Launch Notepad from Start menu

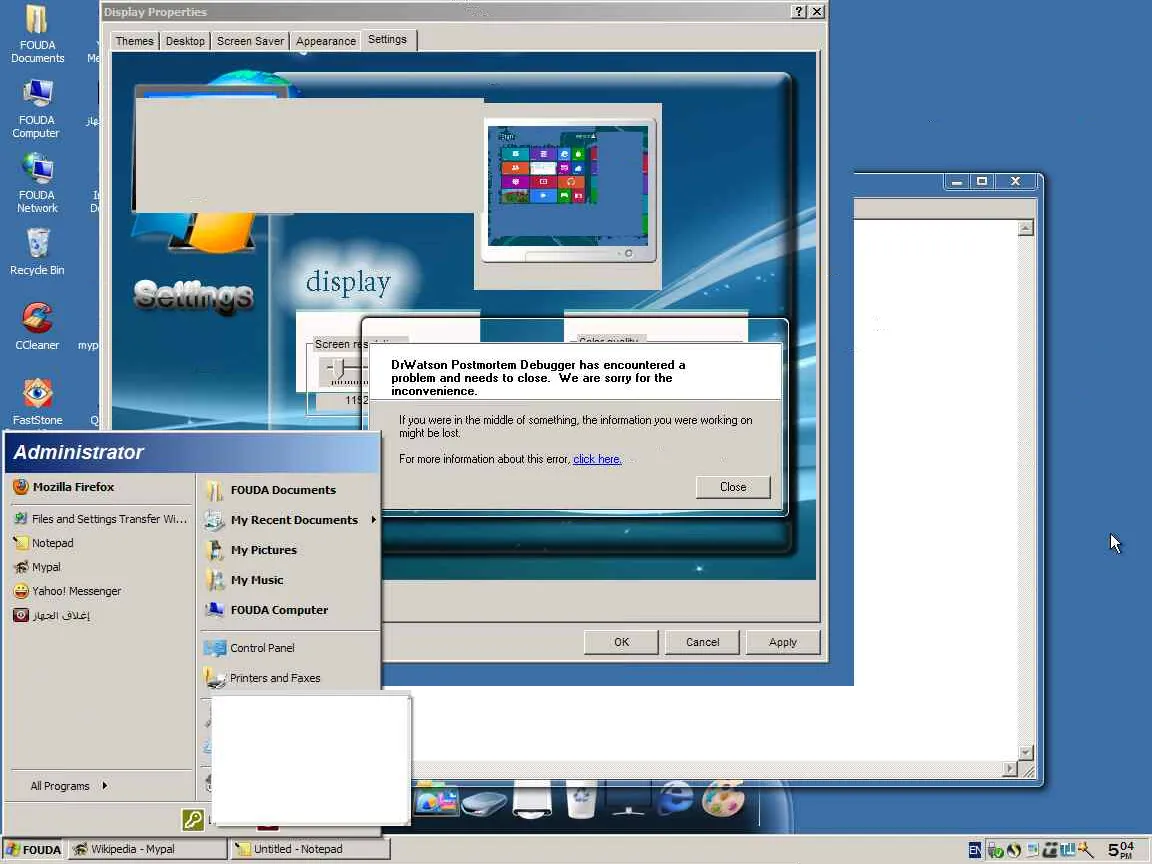pyautogui.click(x=43, y=543)
